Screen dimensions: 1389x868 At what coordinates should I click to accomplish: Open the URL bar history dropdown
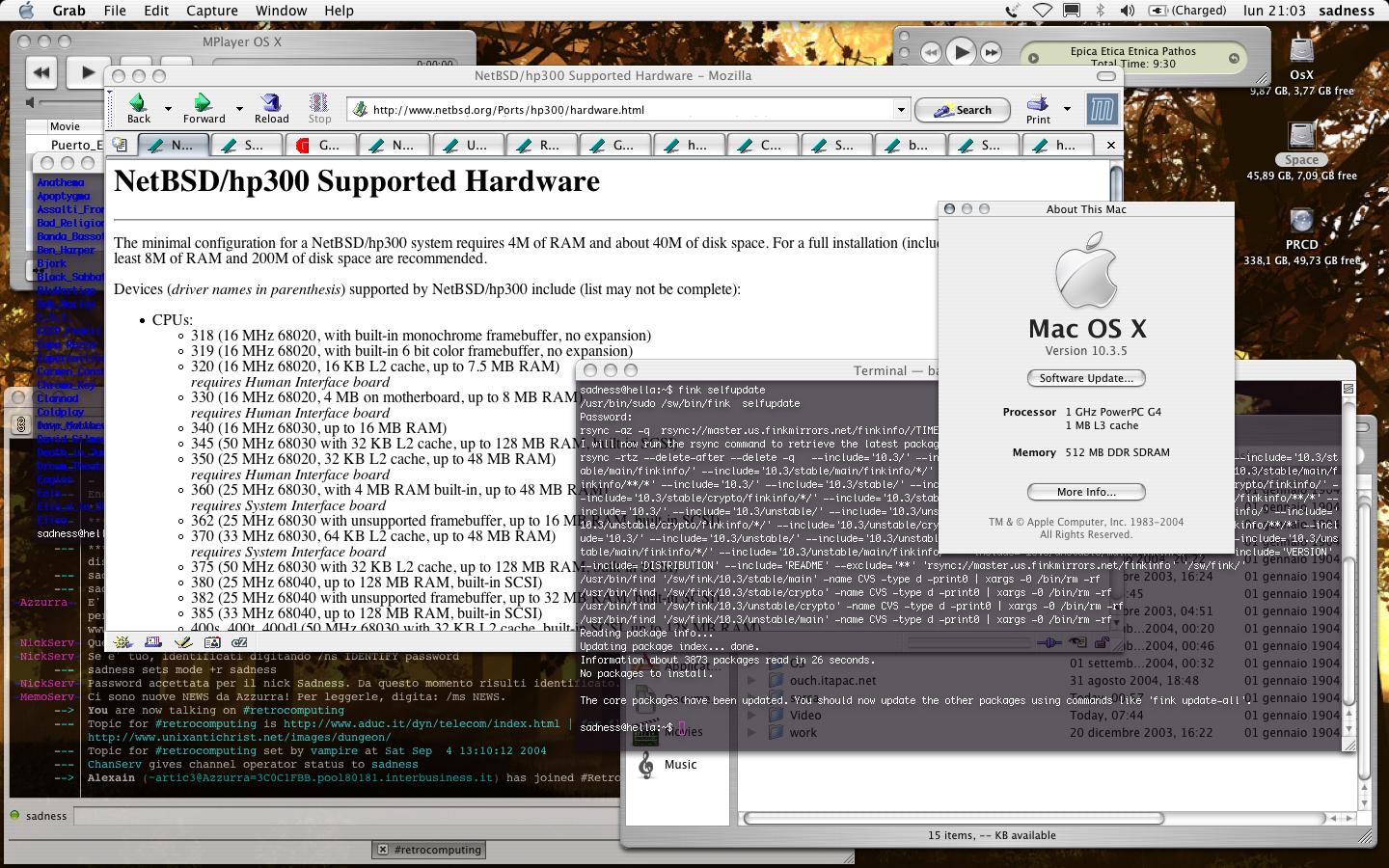[901, 109]
